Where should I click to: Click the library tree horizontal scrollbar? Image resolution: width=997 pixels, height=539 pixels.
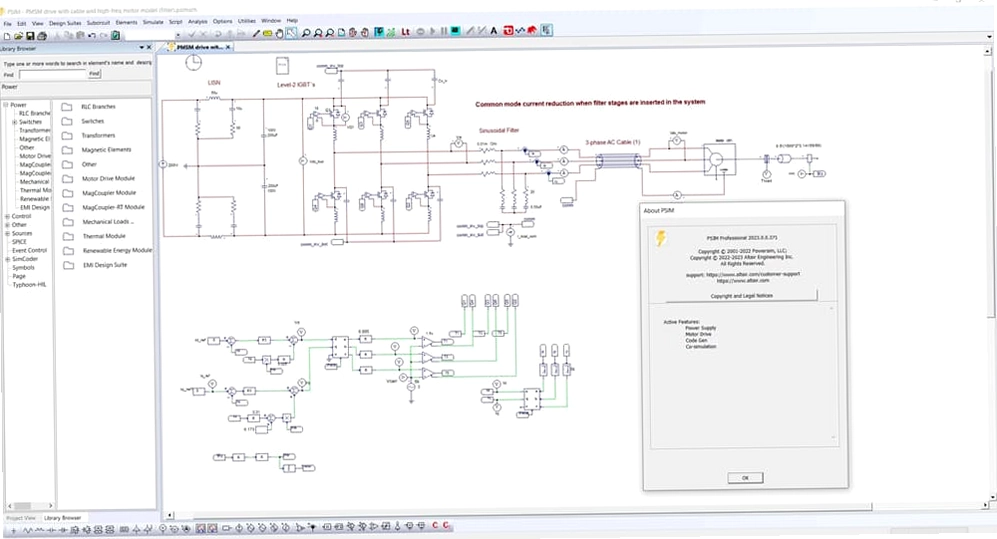pos(29,506)
